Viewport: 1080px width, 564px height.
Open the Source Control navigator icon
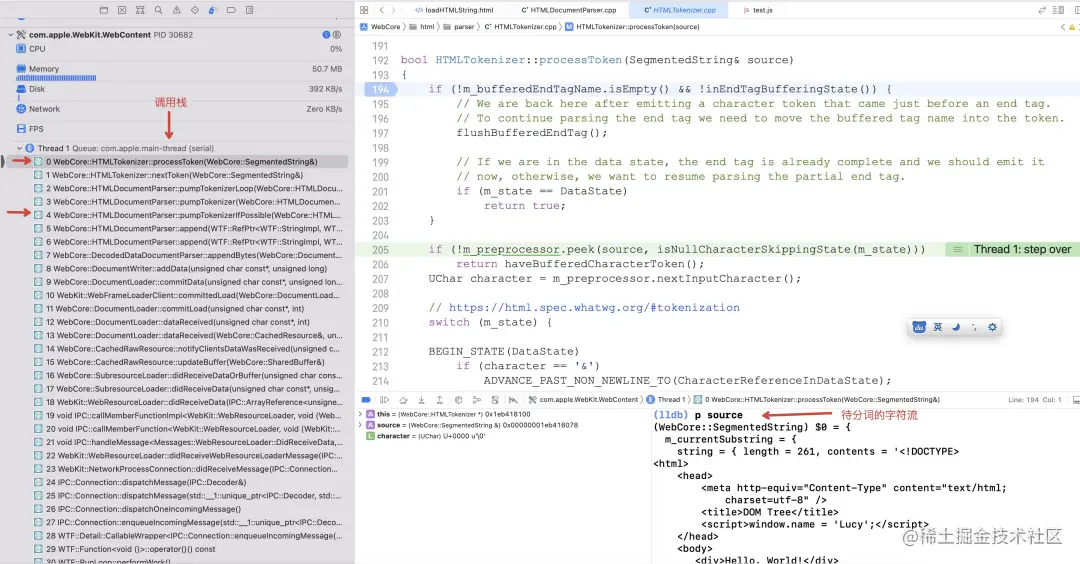click(122, 10)
